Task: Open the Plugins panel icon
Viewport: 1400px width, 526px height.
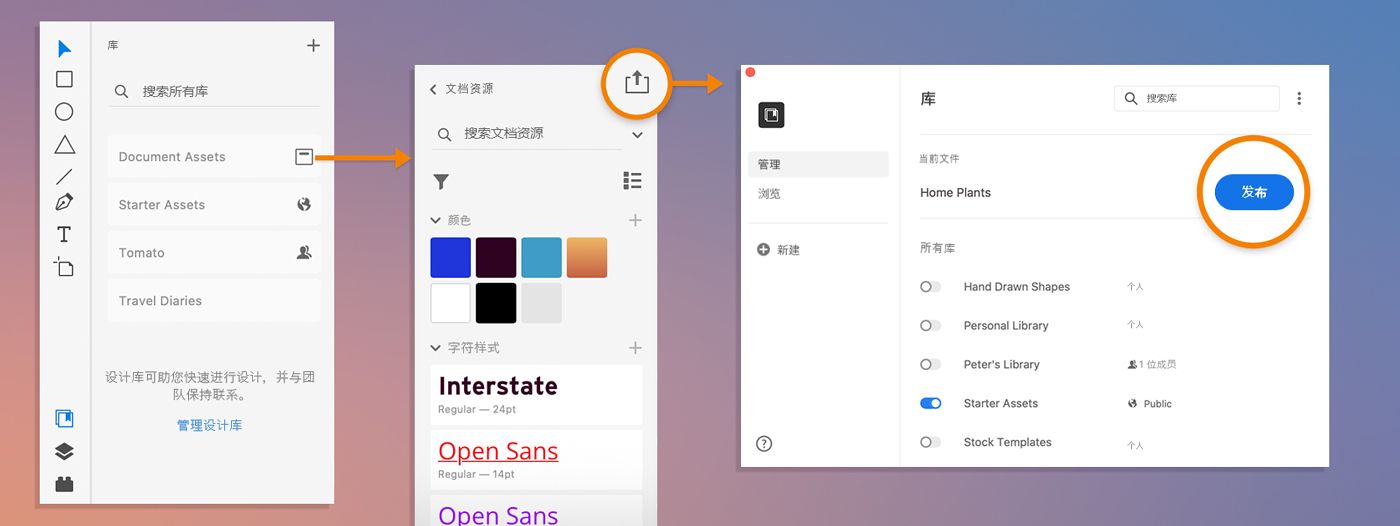Action: pos(64,484)
